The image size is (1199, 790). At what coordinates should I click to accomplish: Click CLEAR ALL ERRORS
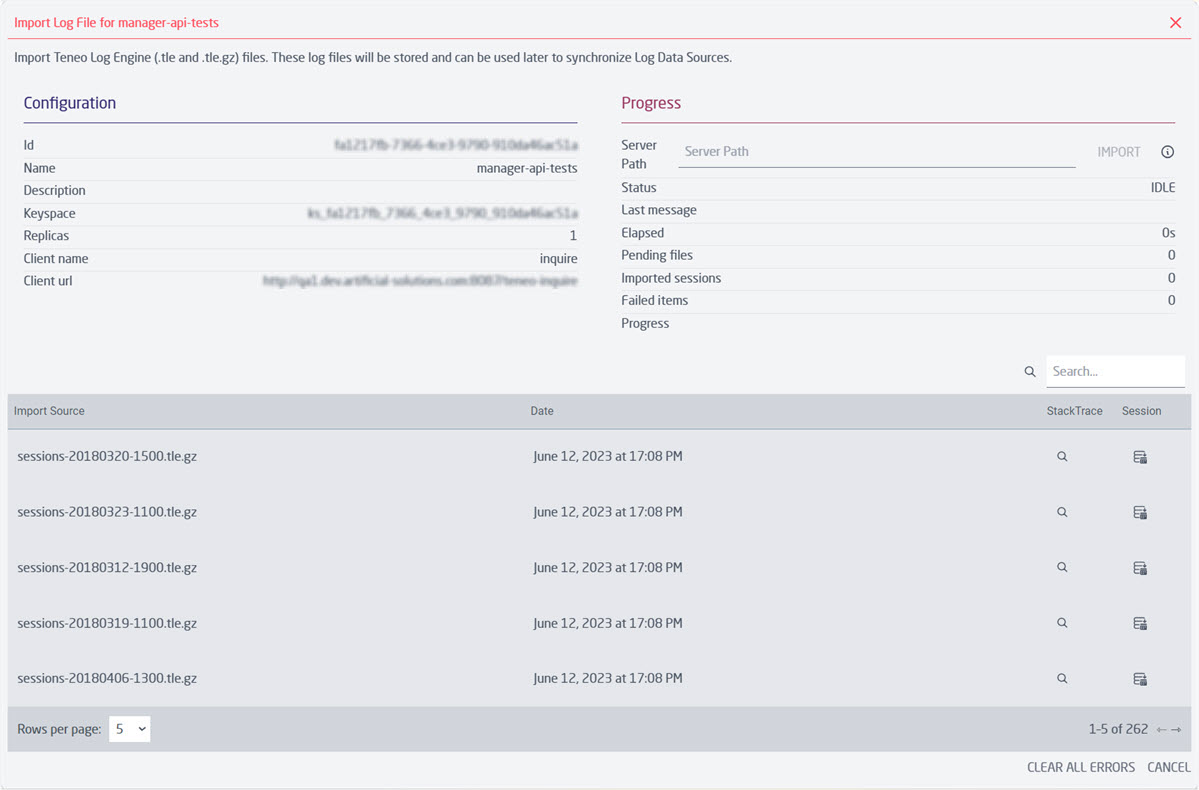click(1081, 766)
